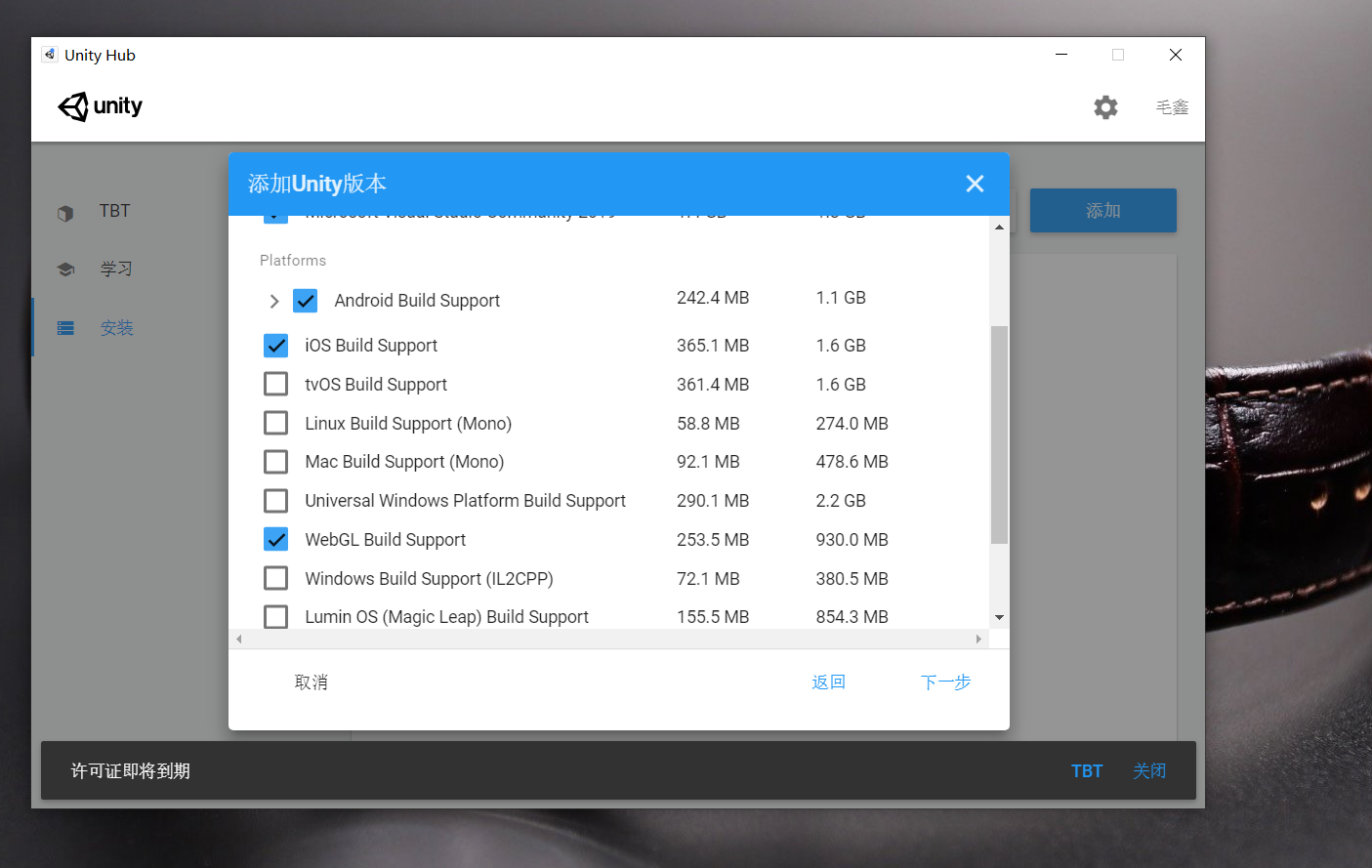The width and height of the screenshot is (1372, 868).
Task: Click the 返回 button to go back
Action: click(829, 682)
